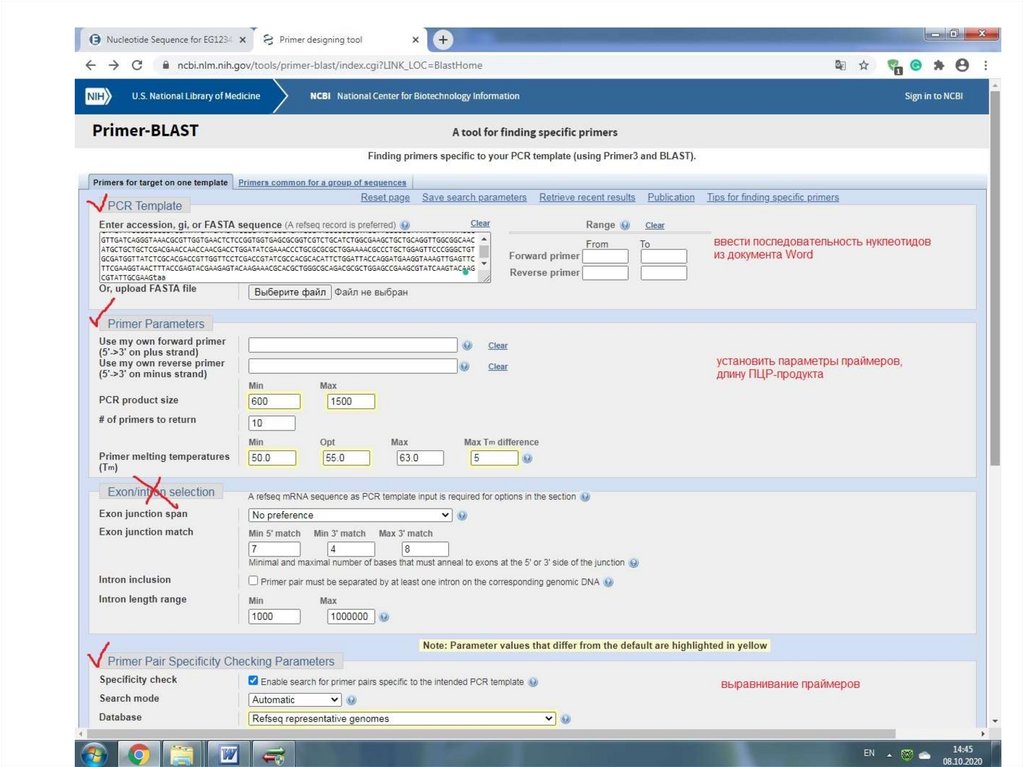This screenshot has width=1024, height=767.
Task: Go forward with the browser forward arrow
Action: [x=114, y=65]
